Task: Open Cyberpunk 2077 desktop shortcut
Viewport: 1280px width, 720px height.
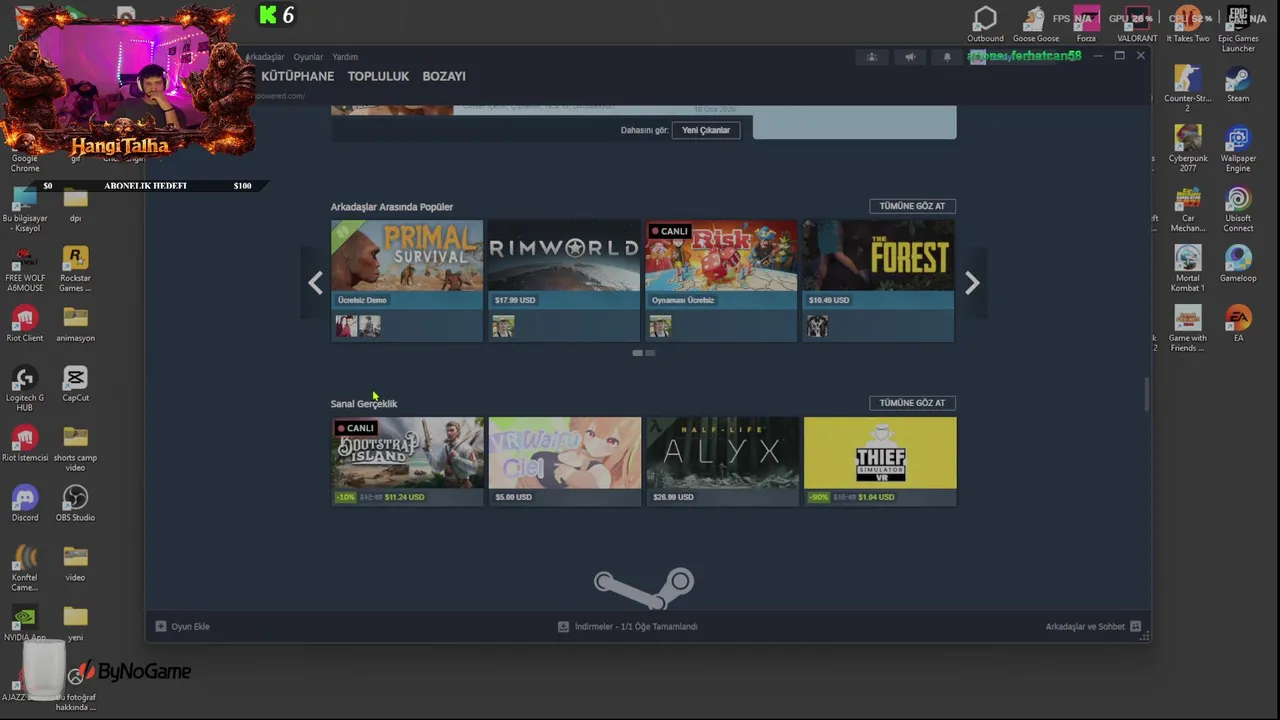Action: [1188, 148]
